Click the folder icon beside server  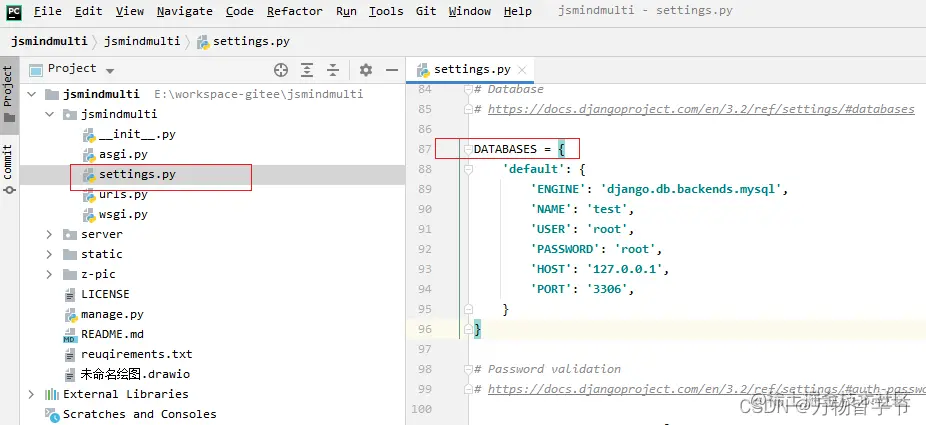point(70,234)
